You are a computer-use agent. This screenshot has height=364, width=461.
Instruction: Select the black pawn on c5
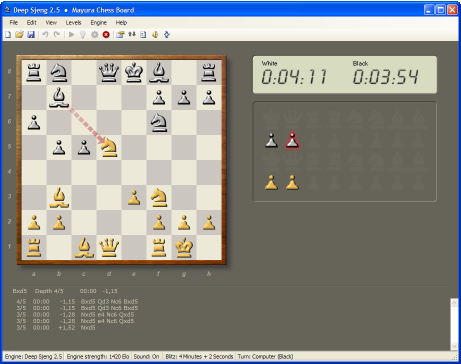pyautogui.click(x=84, y=147)
